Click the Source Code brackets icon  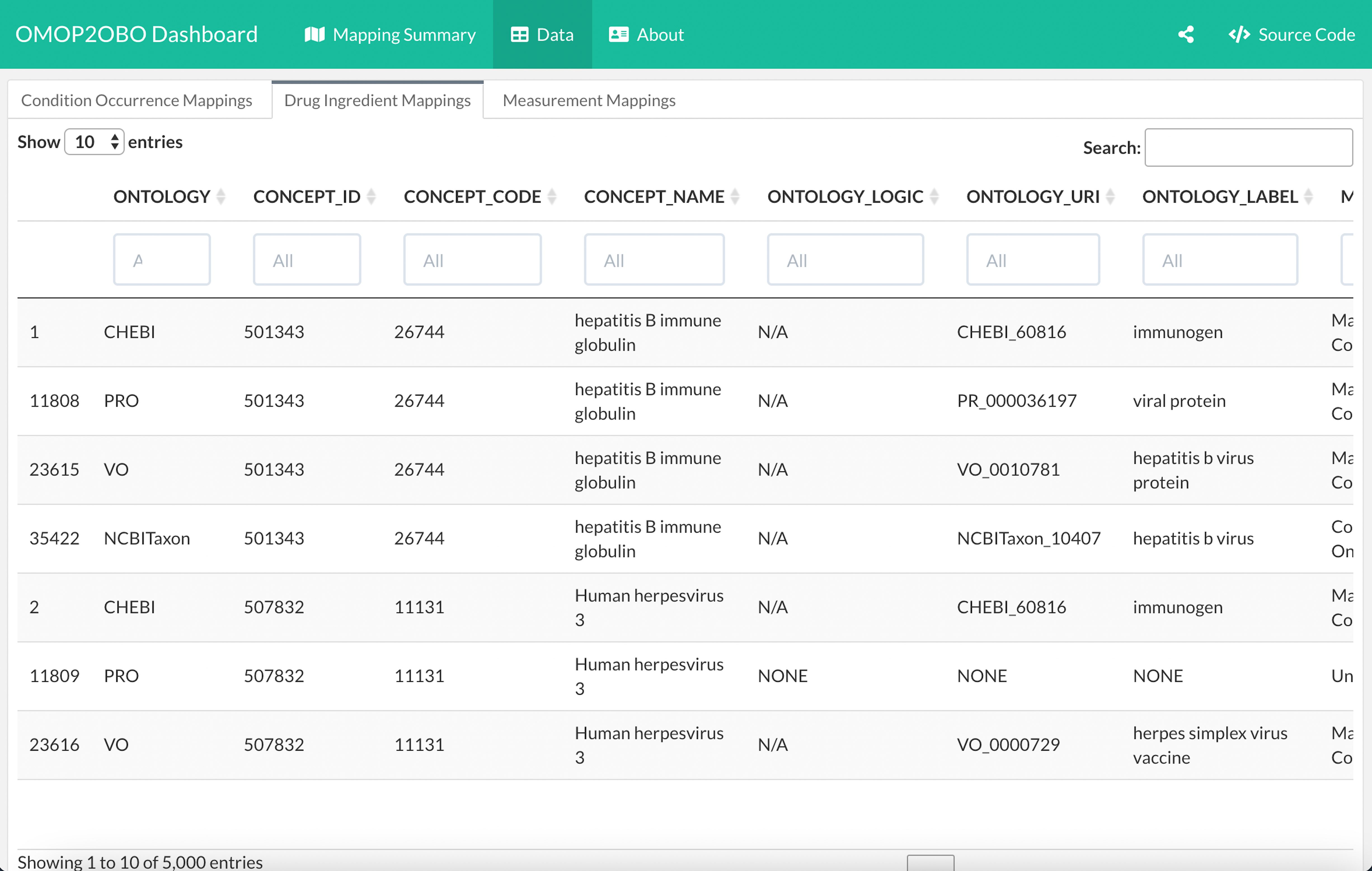[1239, 35]
